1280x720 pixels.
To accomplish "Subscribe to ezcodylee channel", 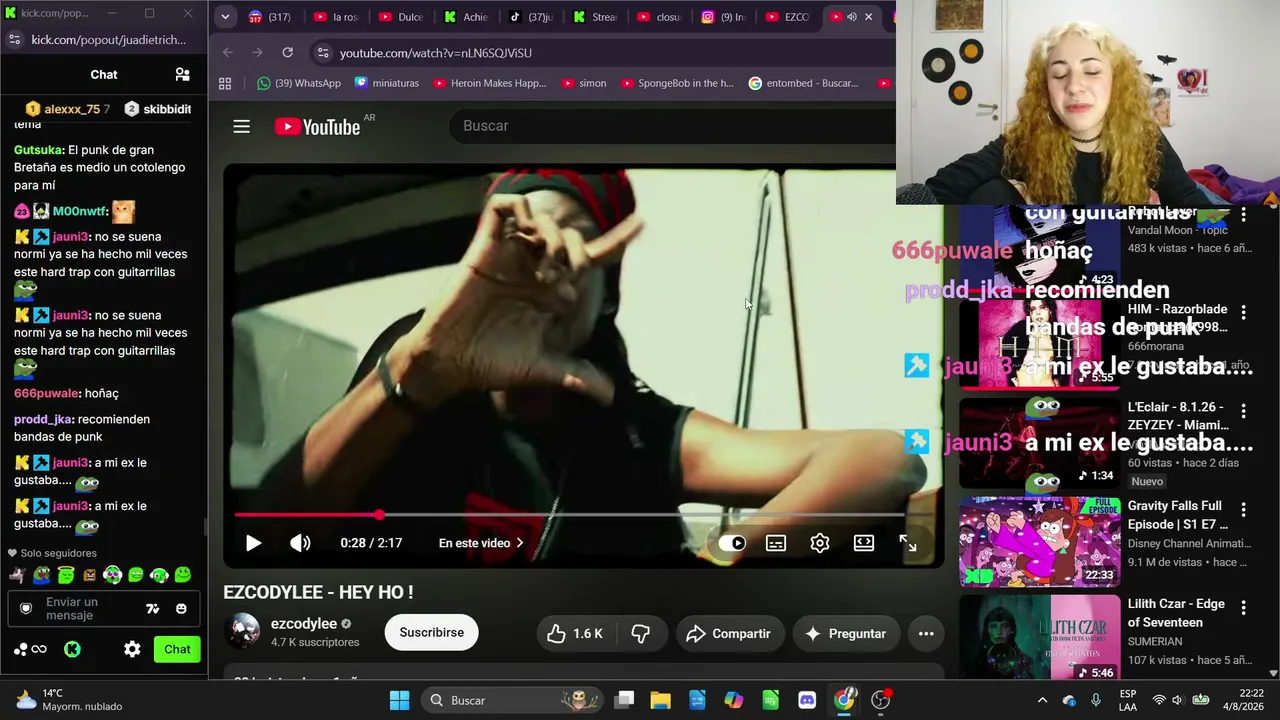I will (x=432, y=632).
